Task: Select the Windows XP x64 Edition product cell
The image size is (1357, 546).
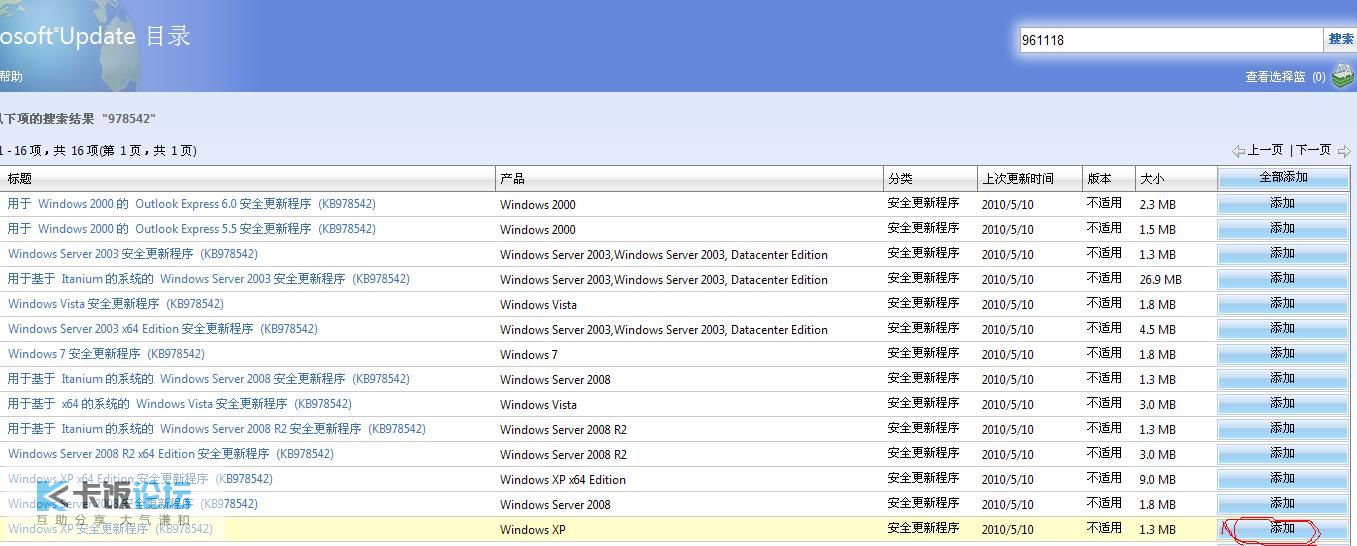Action: click(563, 480)
